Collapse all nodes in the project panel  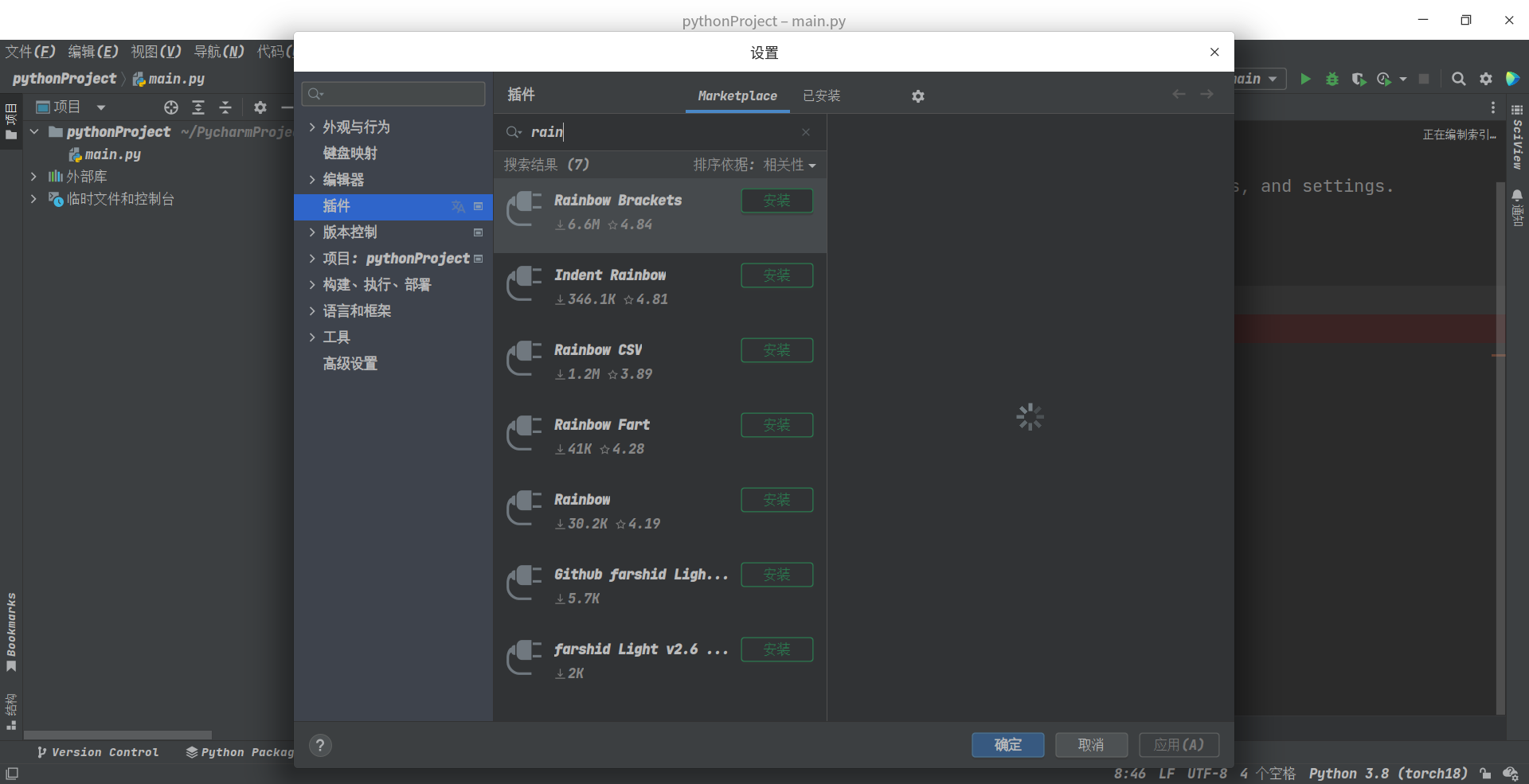pos(226,107)
